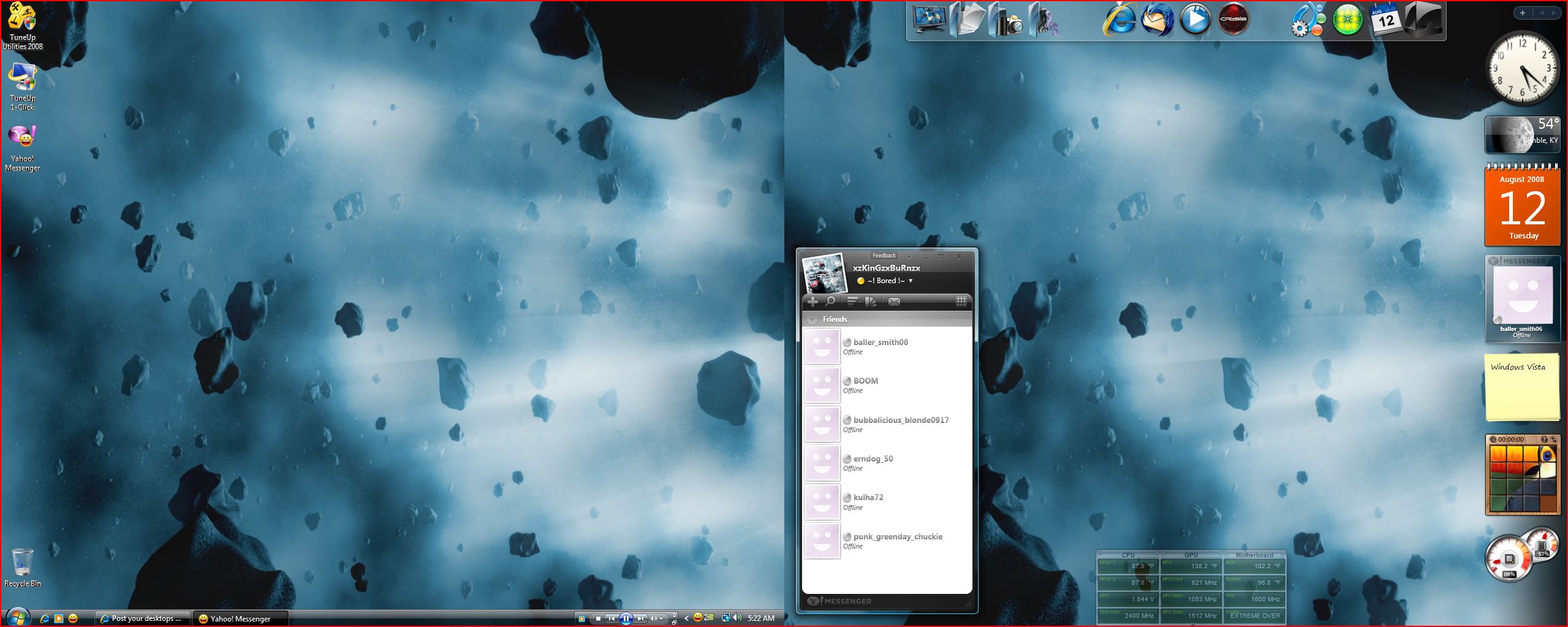The image size is (1568, 627).
Task: Open Yahoo! Messenger desktop shortcut
Action: coord(22,148)
